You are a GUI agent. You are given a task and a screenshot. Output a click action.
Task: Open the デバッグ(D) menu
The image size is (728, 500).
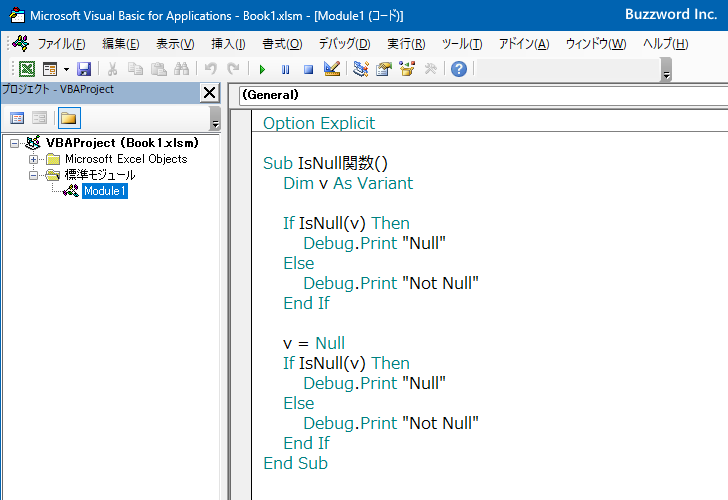tap(344, 44)
